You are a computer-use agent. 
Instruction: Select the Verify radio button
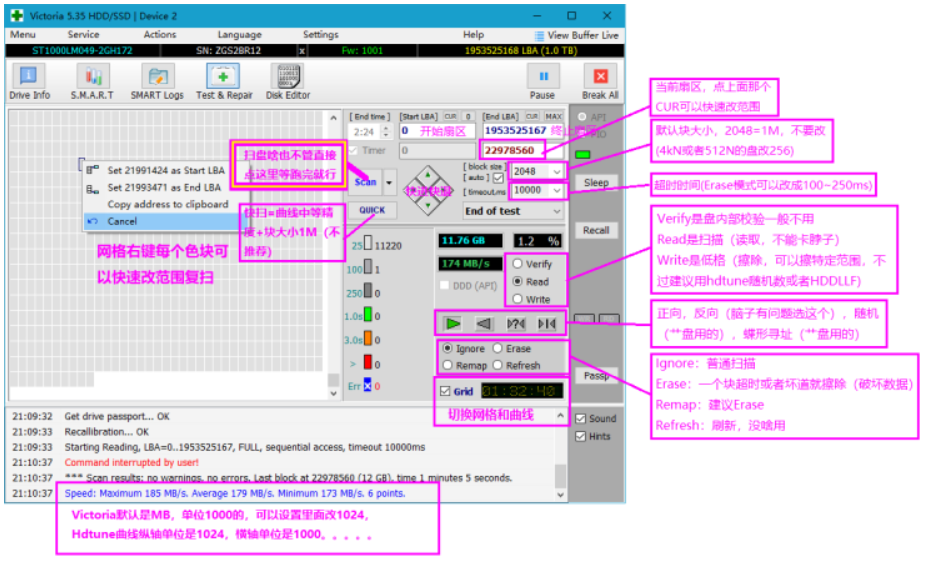click(x=517, y=265)
